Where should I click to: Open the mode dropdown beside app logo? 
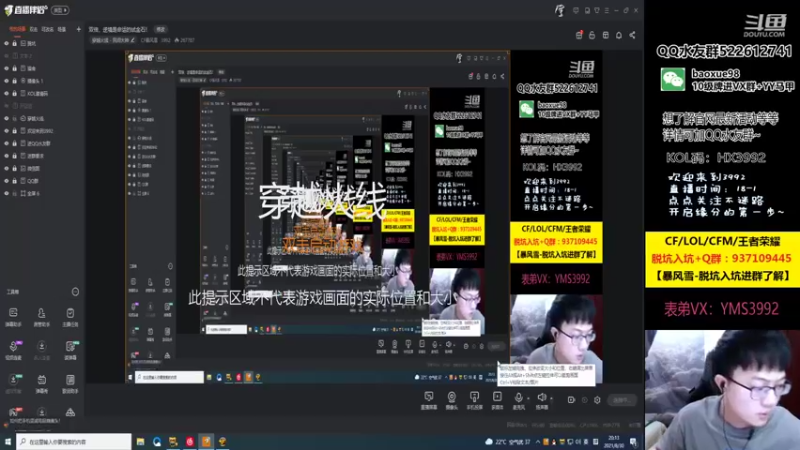(61, 10)
